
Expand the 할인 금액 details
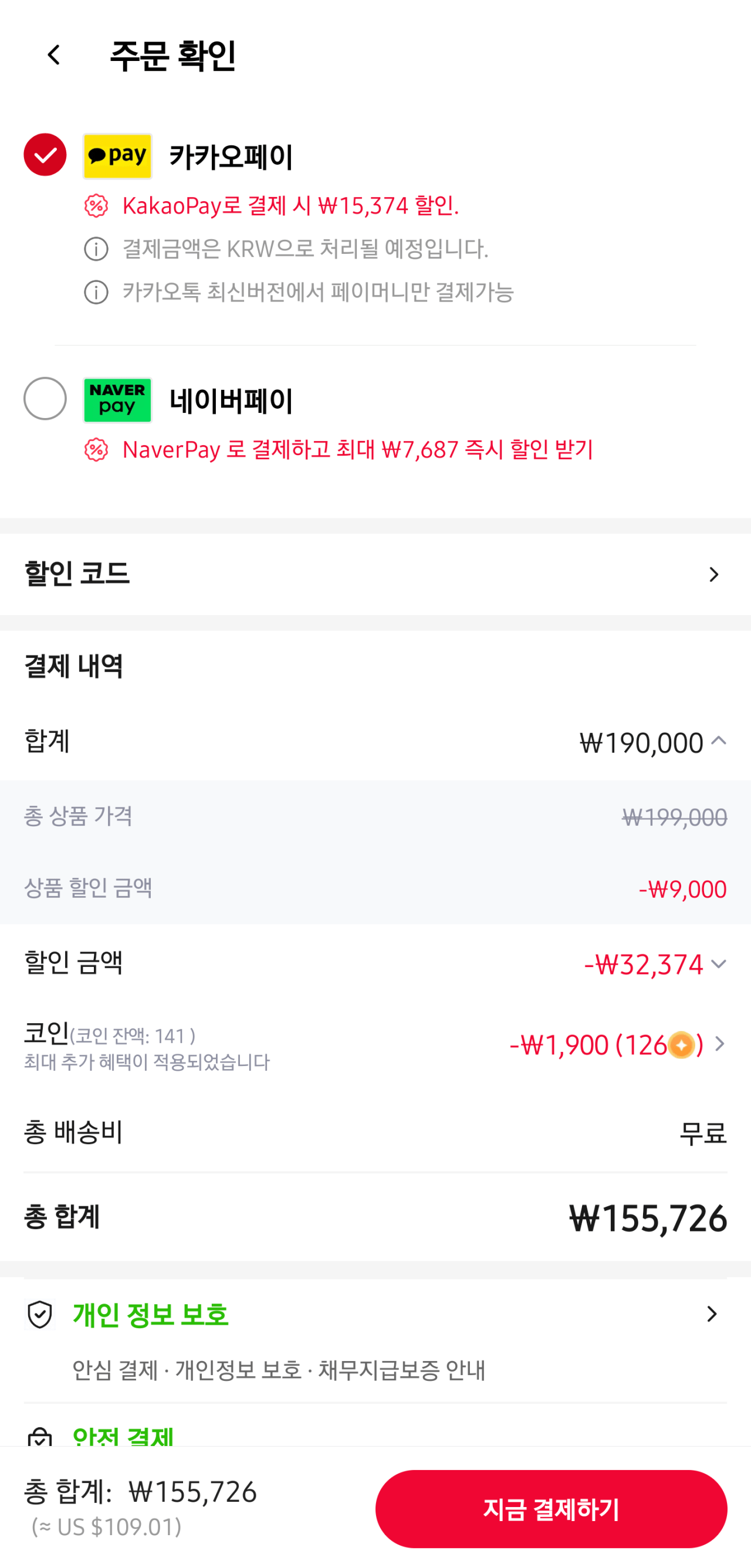[719, 964]
